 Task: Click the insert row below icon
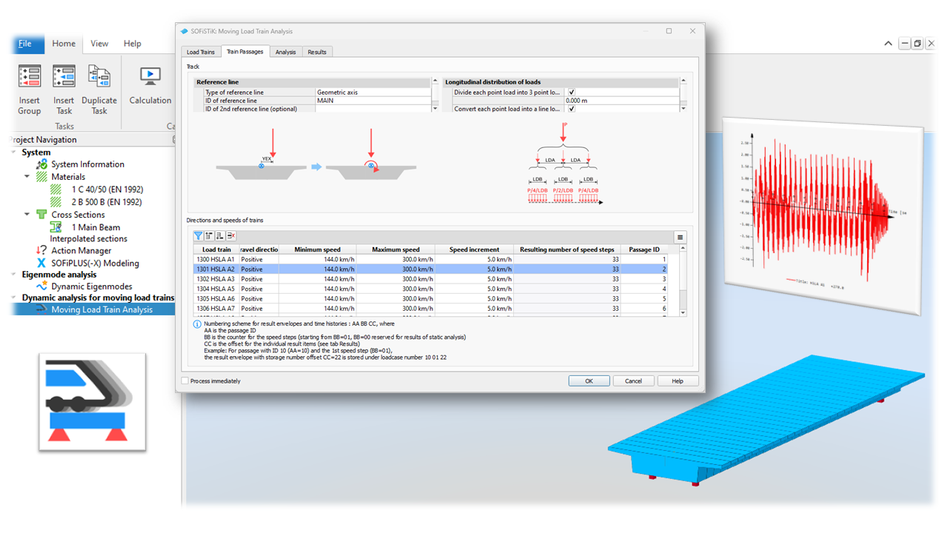pos(219,236)
